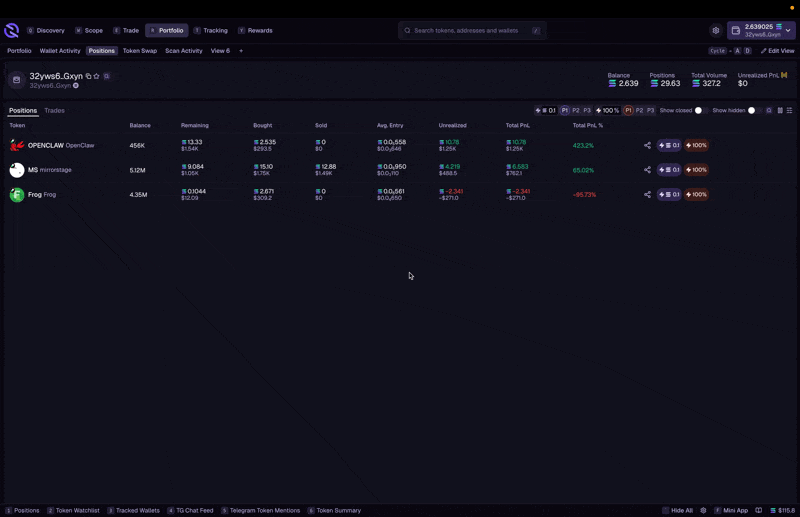The width and height of the screenshot is (800, 517).
Task: Click the SOL price $115.8 indicator
Action: (x=783, y=510)
